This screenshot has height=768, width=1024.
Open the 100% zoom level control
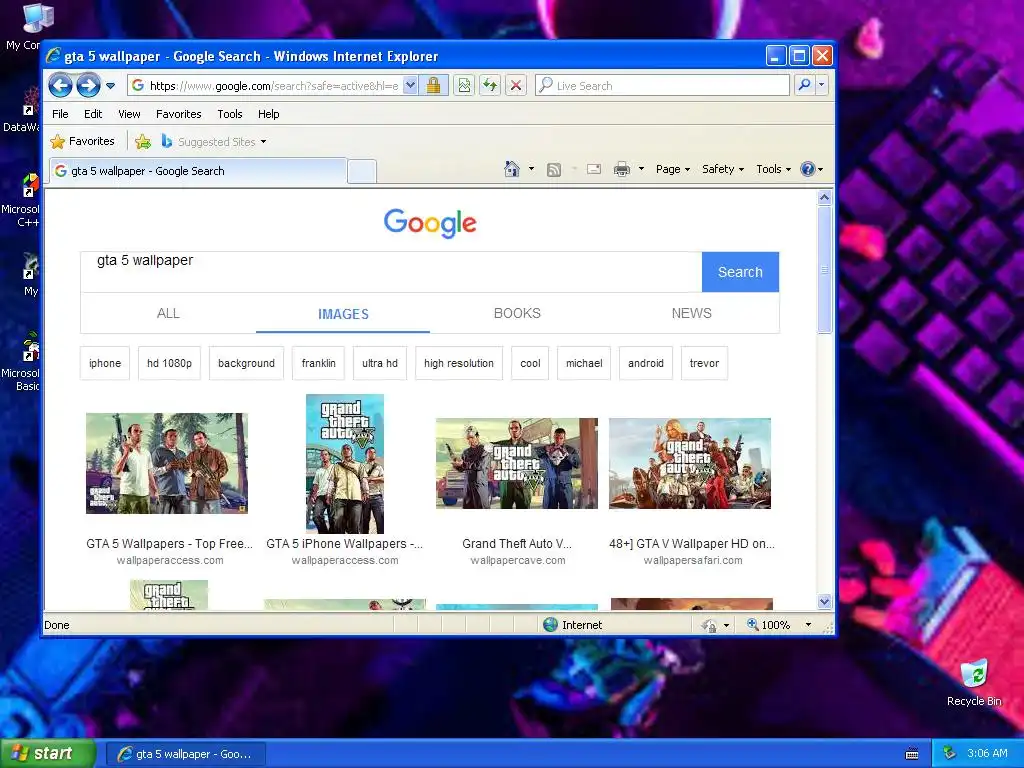point(770,625)
